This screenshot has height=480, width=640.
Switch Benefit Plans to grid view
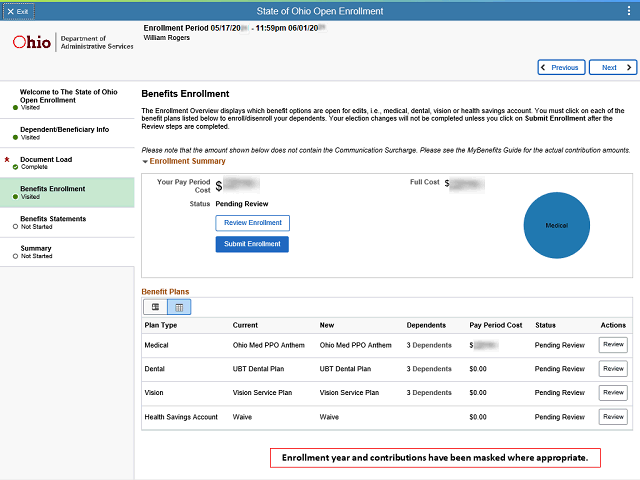tap(179, 307)
